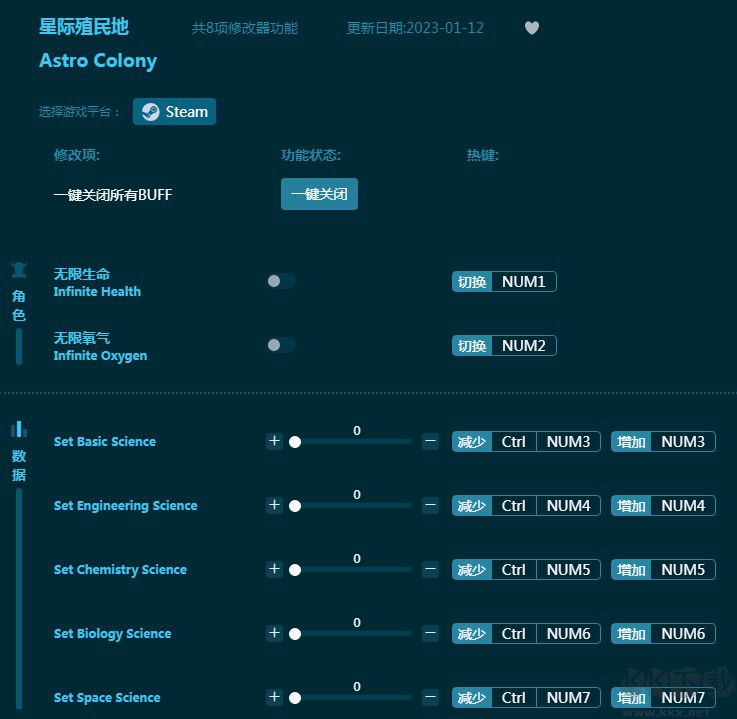Click the NUM2 hotkey for Infinite Oxygen
Viewport: 737px width, 719px height.
504,345
